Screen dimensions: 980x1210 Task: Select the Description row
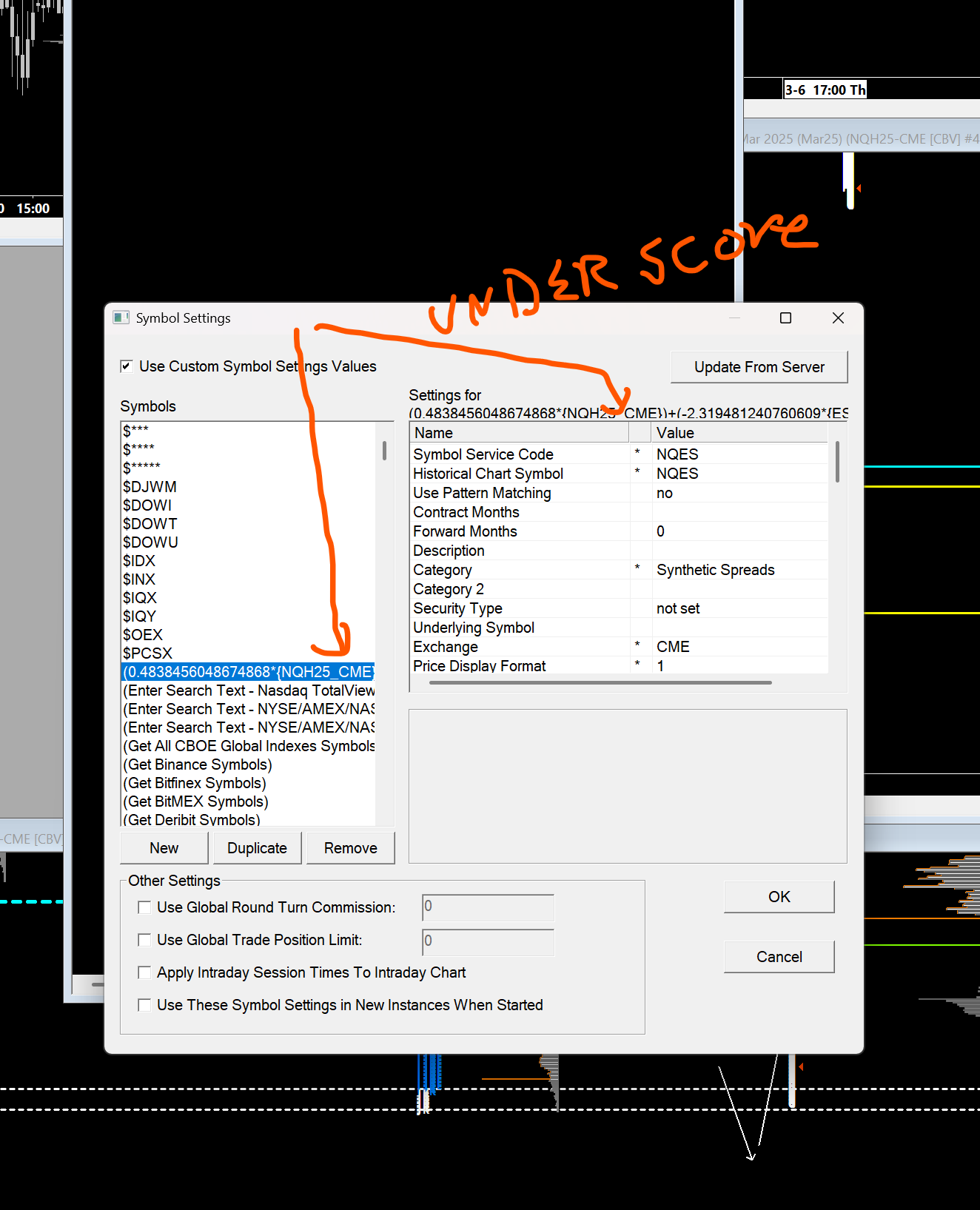pos(619,551)
